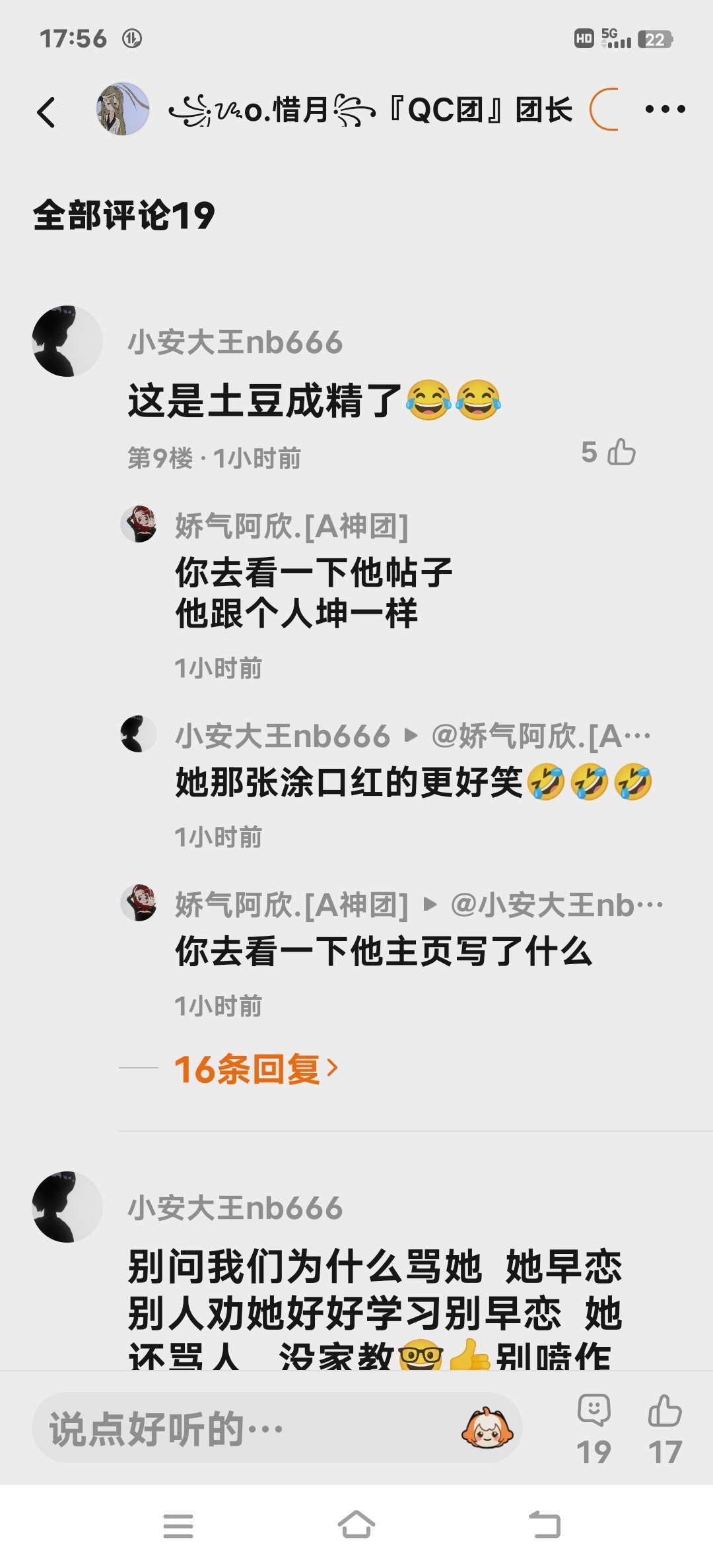Tap @娇气阿欣 mention in second reply

(x=541, y=736)
